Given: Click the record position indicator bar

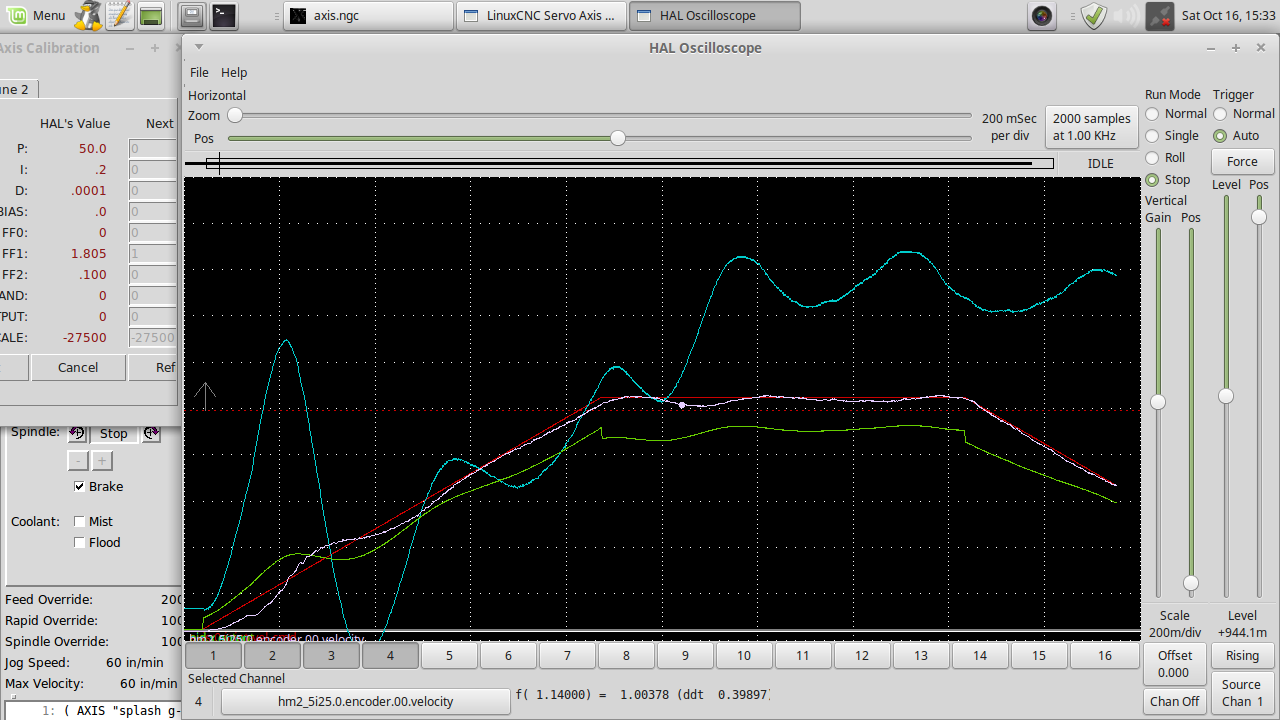Looking at the screenshot, I should pyautogui.click(x=619, y=163).
